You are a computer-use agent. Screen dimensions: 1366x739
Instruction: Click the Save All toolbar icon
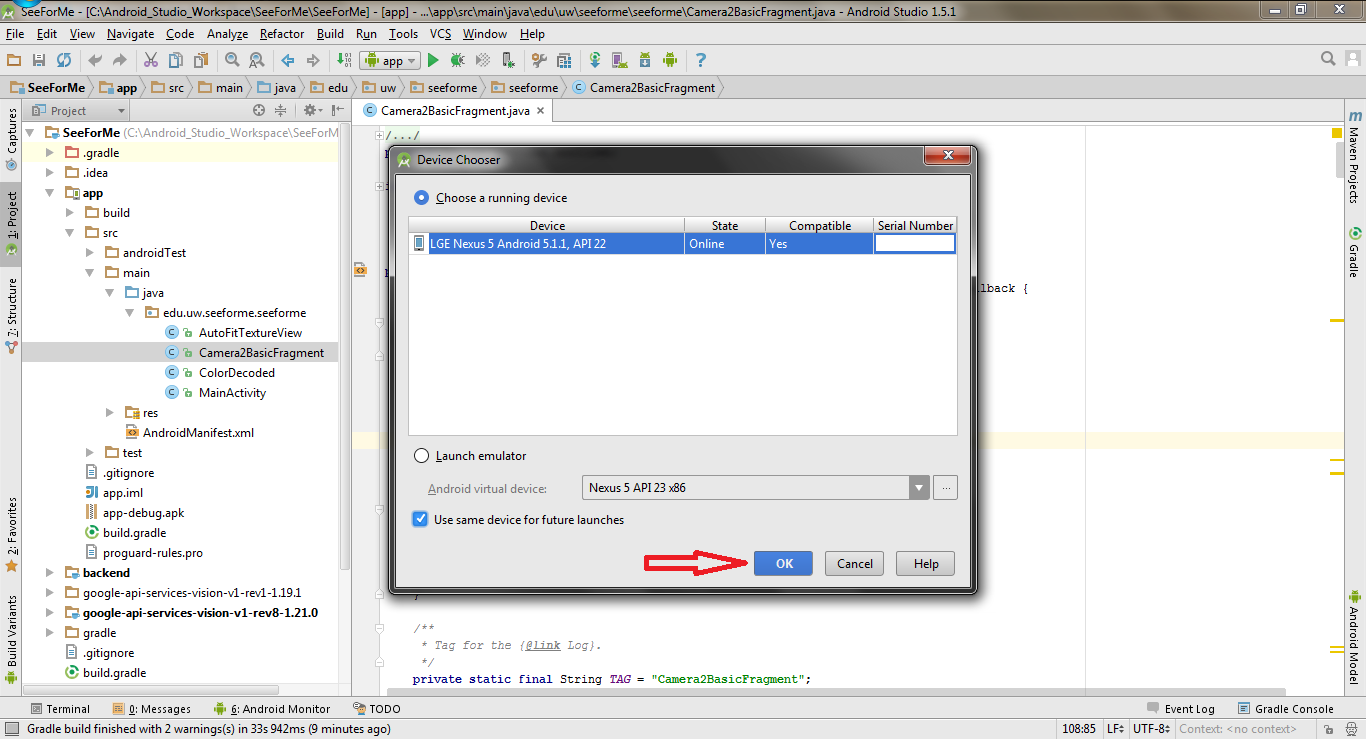(38, 60)
